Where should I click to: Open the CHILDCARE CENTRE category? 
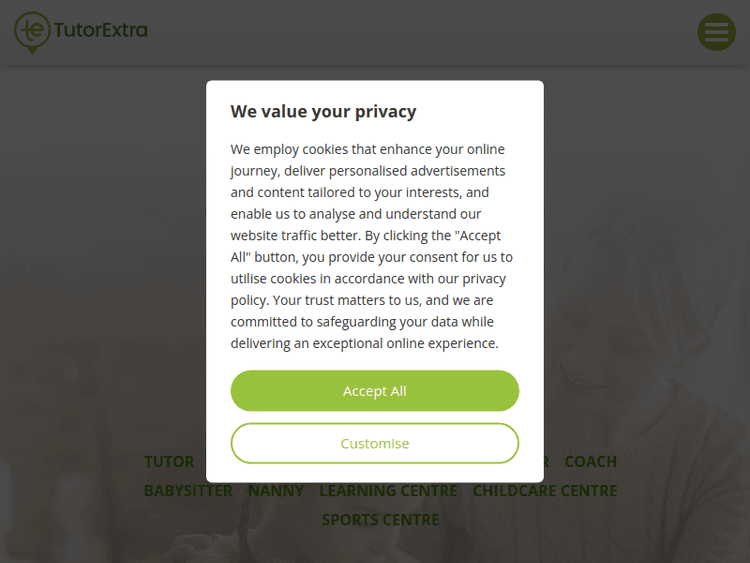[x=545, y=491]
